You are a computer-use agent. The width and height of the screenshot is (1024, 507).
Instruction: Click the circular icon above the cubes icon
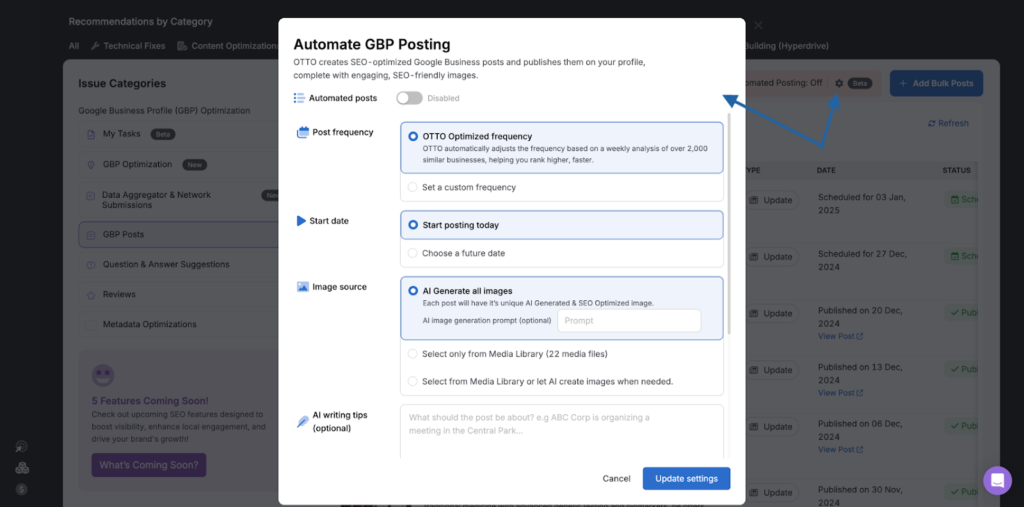click(22, 447)
